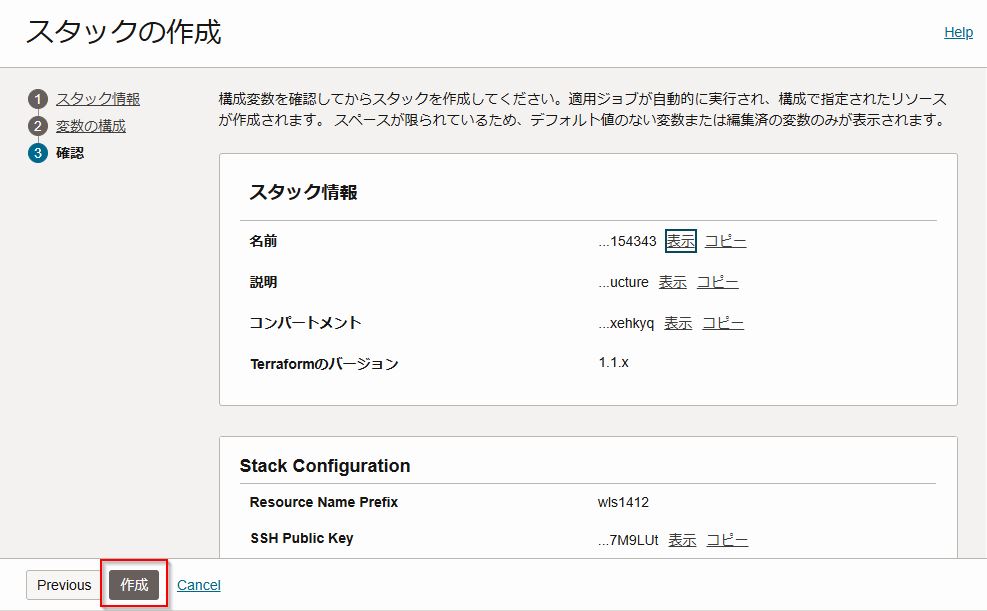The width and height of the screenshot is (987, 611).
Task: Show the full SSH Public Key
Action: click(682, 540)
